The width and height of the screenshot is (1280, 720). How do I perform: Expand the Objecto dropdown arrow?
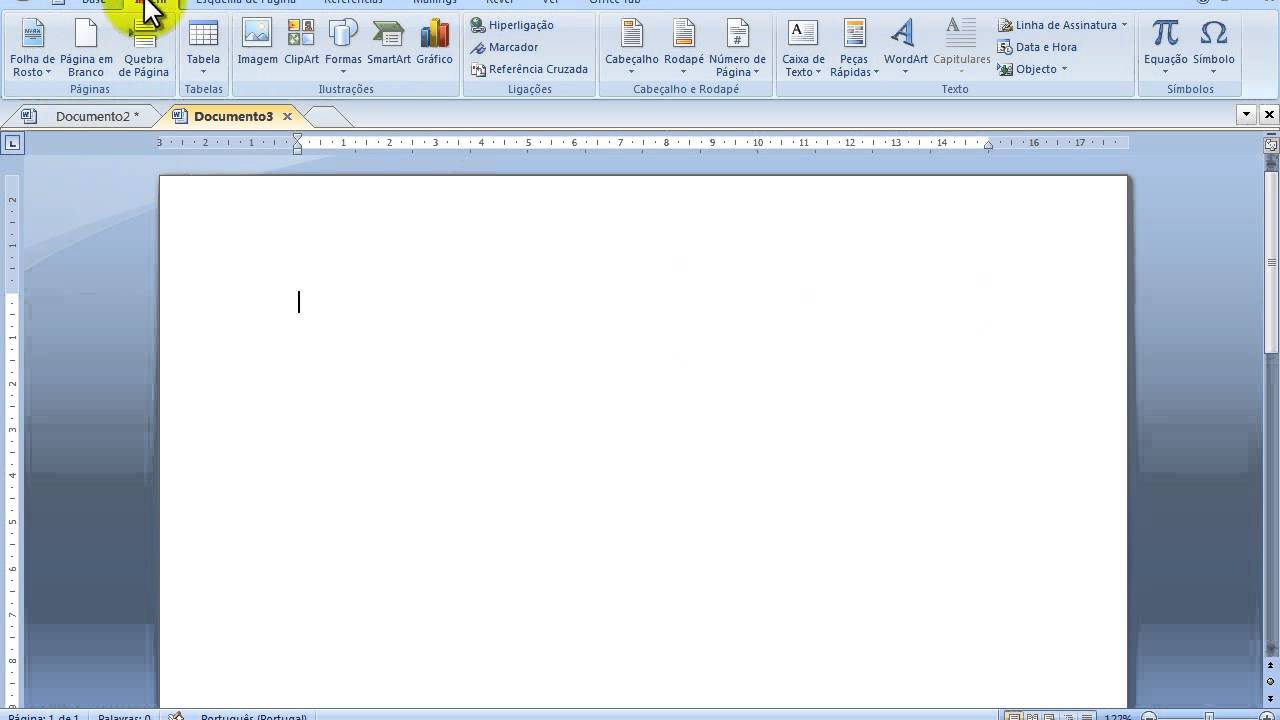(1064, 69)
